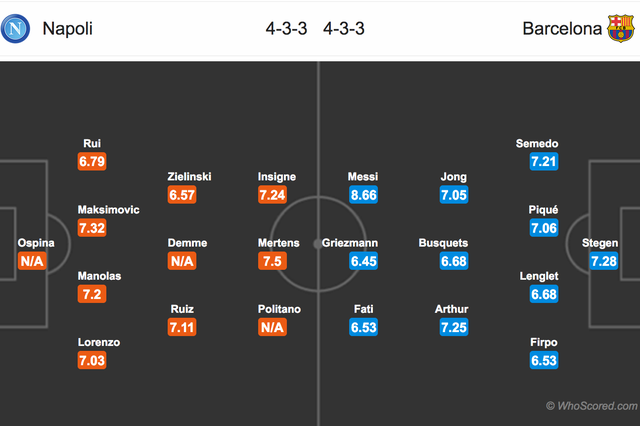The image size is (640, 426).
Task: Click the Zielinski player name
Action: coord(189,177)
